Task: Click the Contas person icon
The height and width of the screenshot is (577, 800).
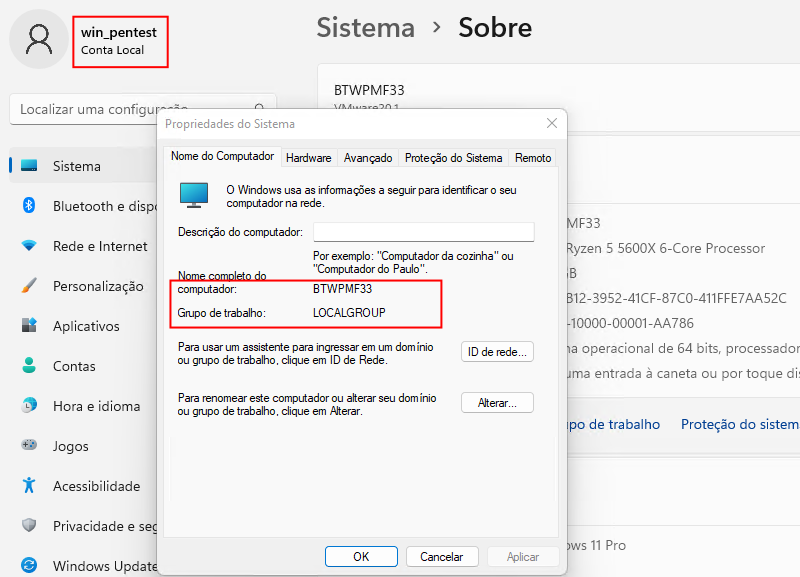Action: pyautogui.click(x=30, y=366)
